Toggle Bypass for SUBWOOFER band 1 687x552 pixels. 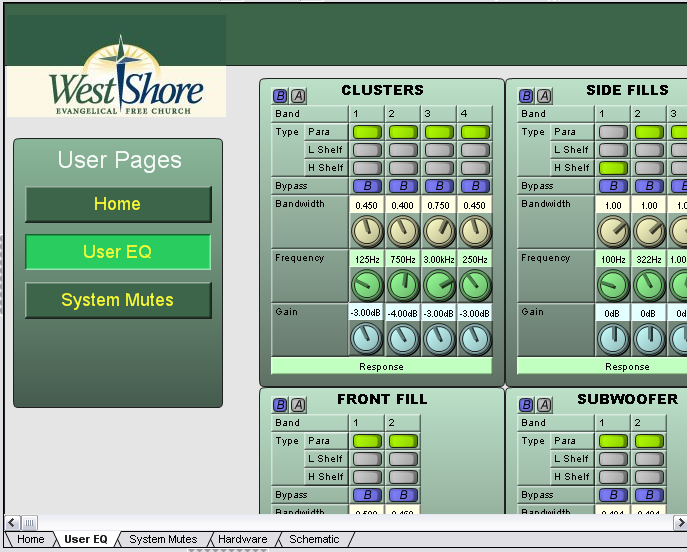click(x=613, y=495)
